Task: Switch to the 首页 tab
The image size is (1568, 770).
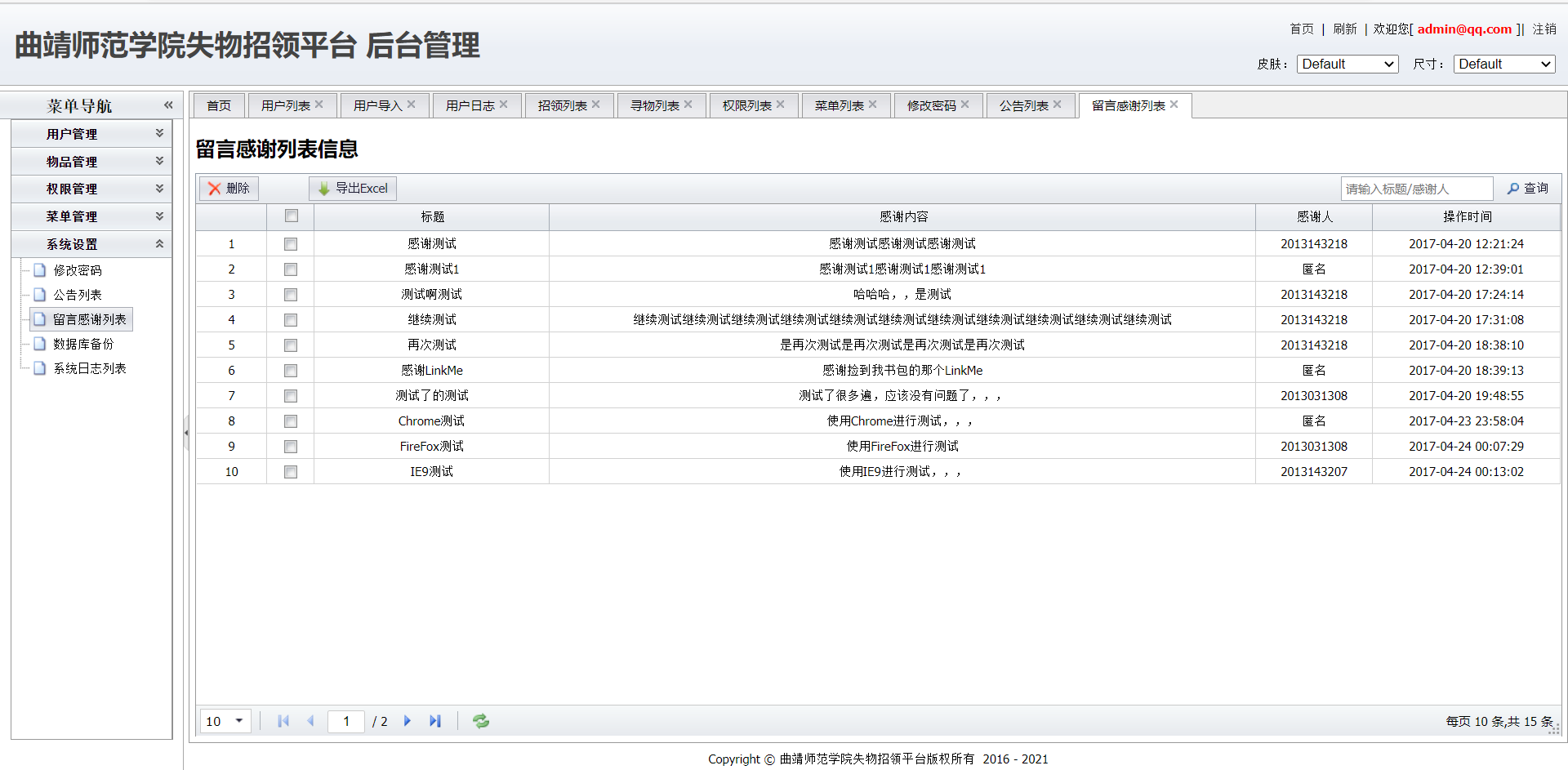Action: (x=219, y=105)
